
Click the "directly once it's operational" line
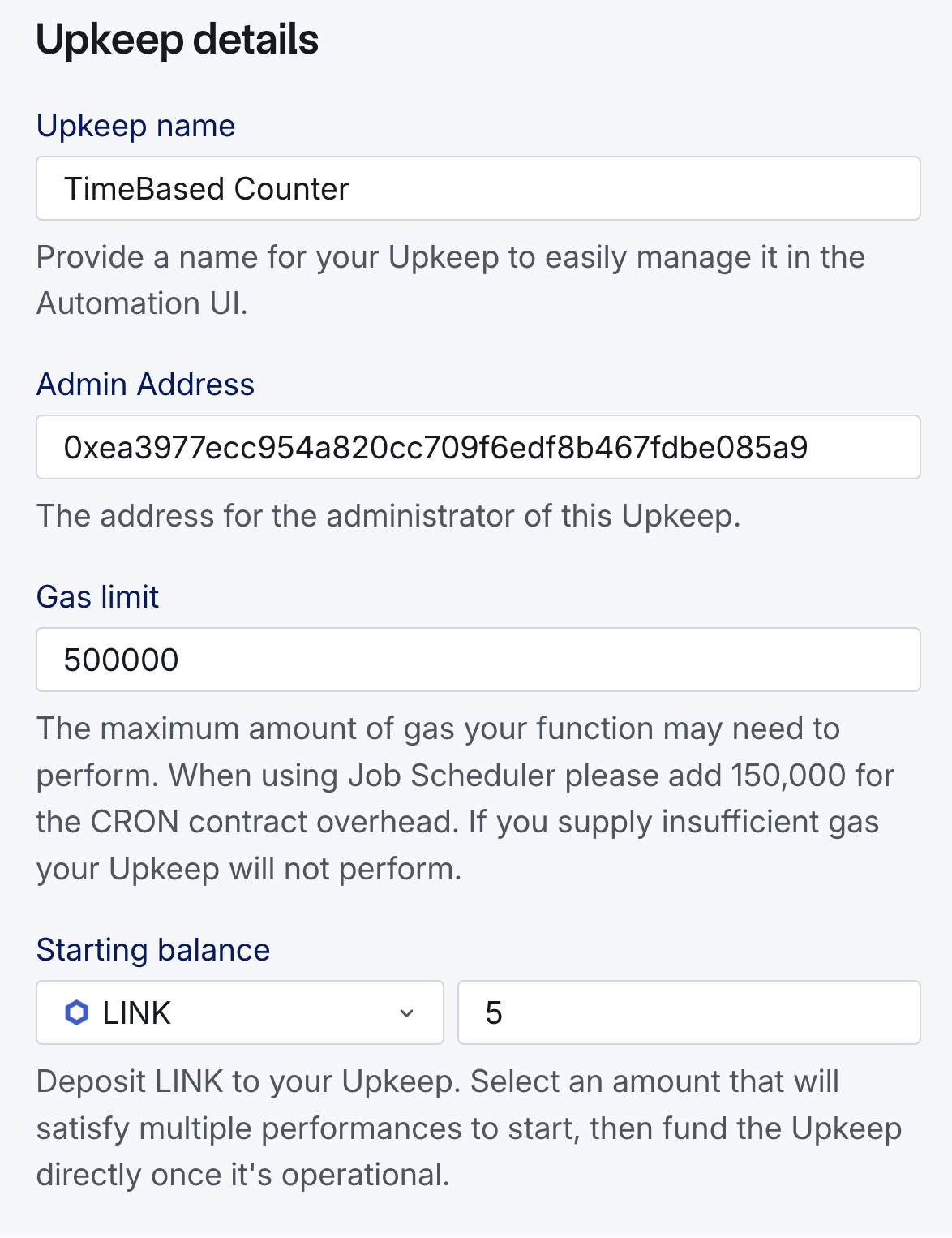pos(242,1175)
